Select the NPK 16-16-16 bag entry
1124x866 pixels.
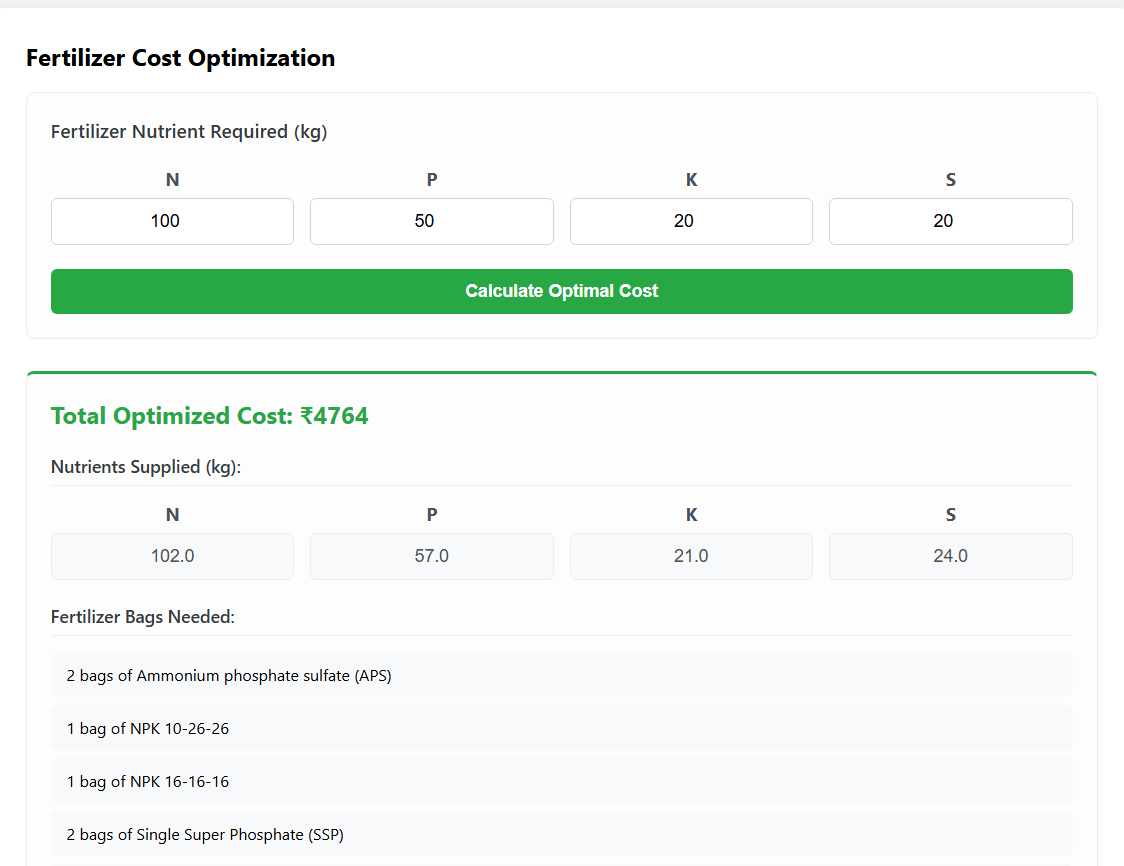pyautogui.click(x=561, y=781)
